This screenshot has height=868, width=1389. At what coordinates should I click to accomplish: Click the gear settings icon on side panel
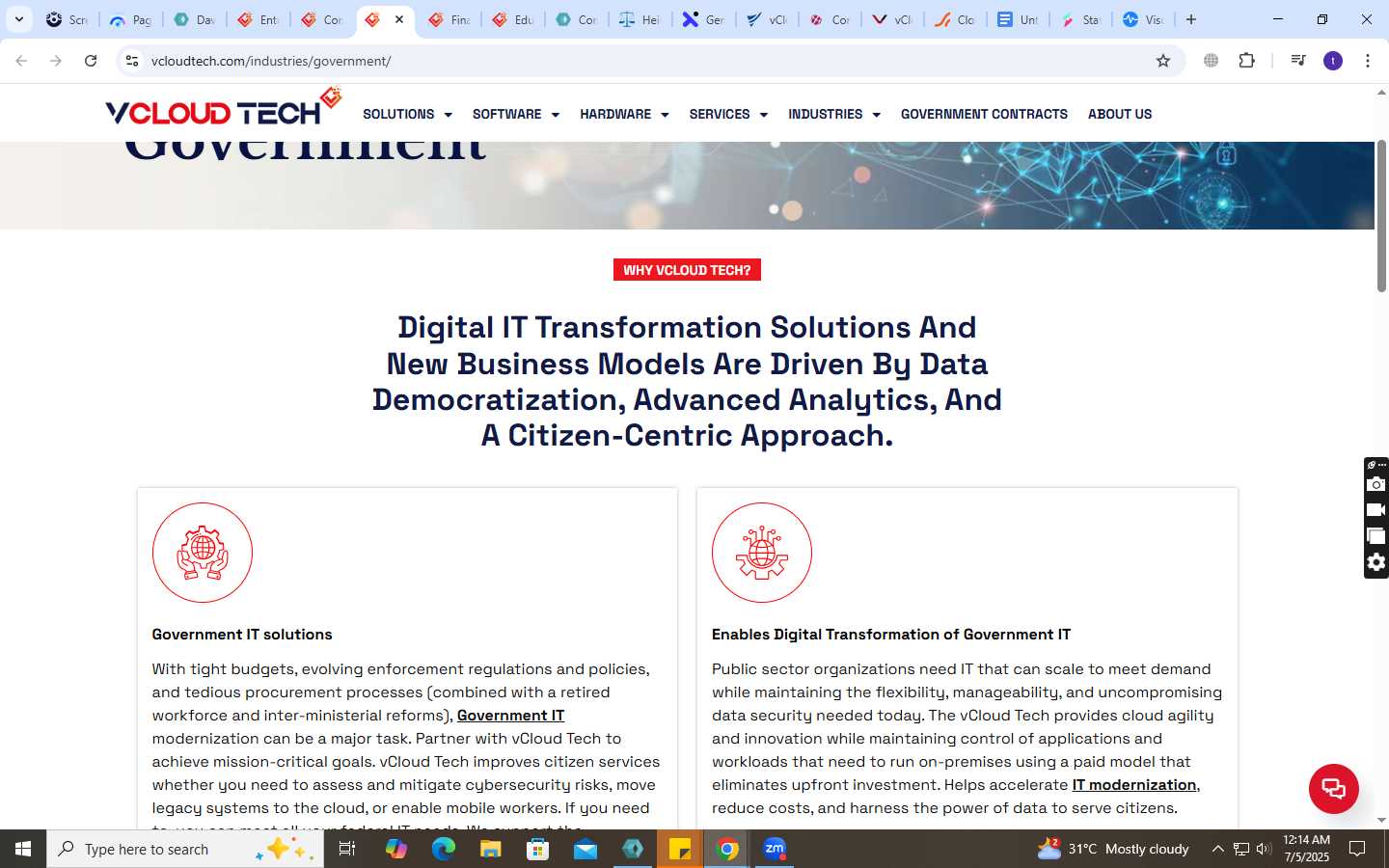[1376, 562]
